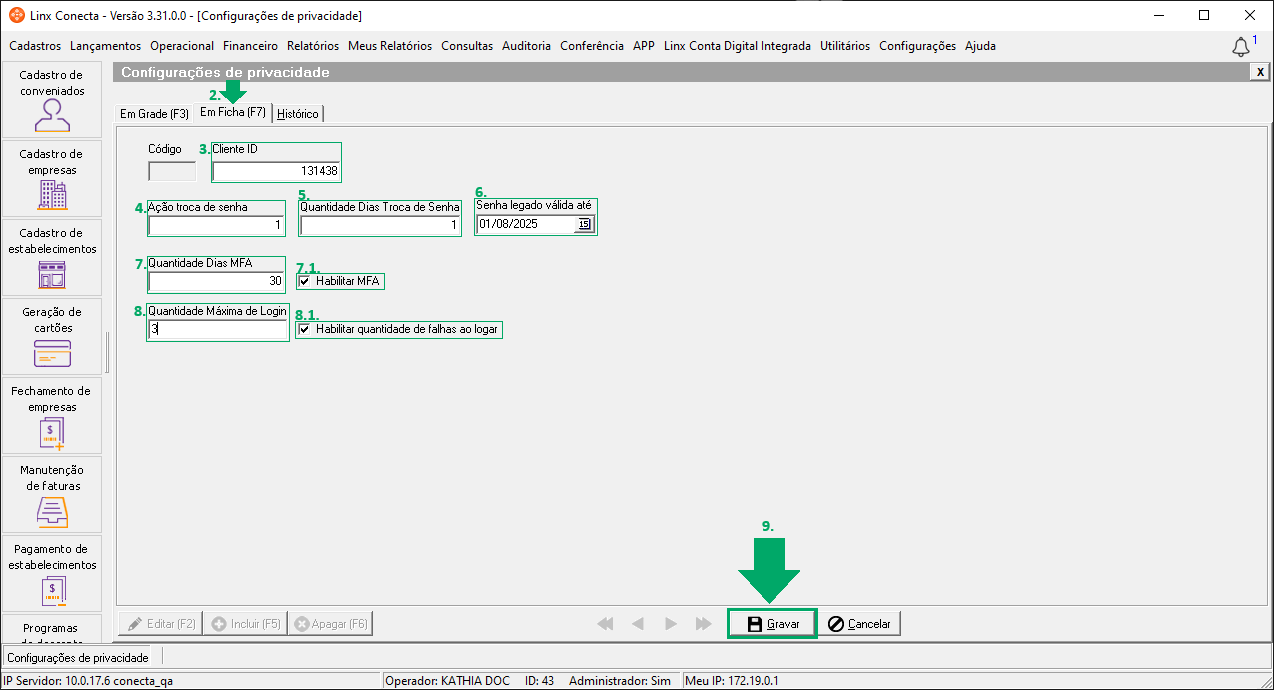Click the notification bell icon
This screenshot has height=690, width=1274.
point(1241,47)
